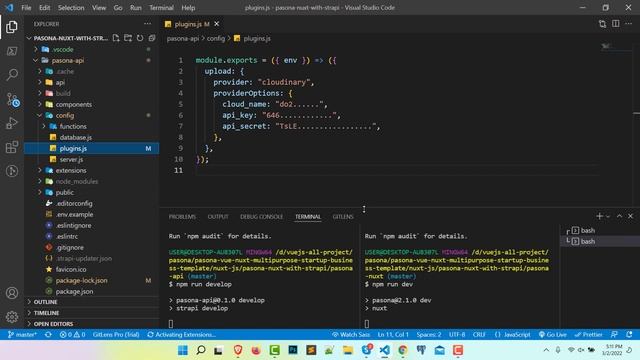Click the New File icon in Explorer

pyautogui.click(x=116, y=38)
